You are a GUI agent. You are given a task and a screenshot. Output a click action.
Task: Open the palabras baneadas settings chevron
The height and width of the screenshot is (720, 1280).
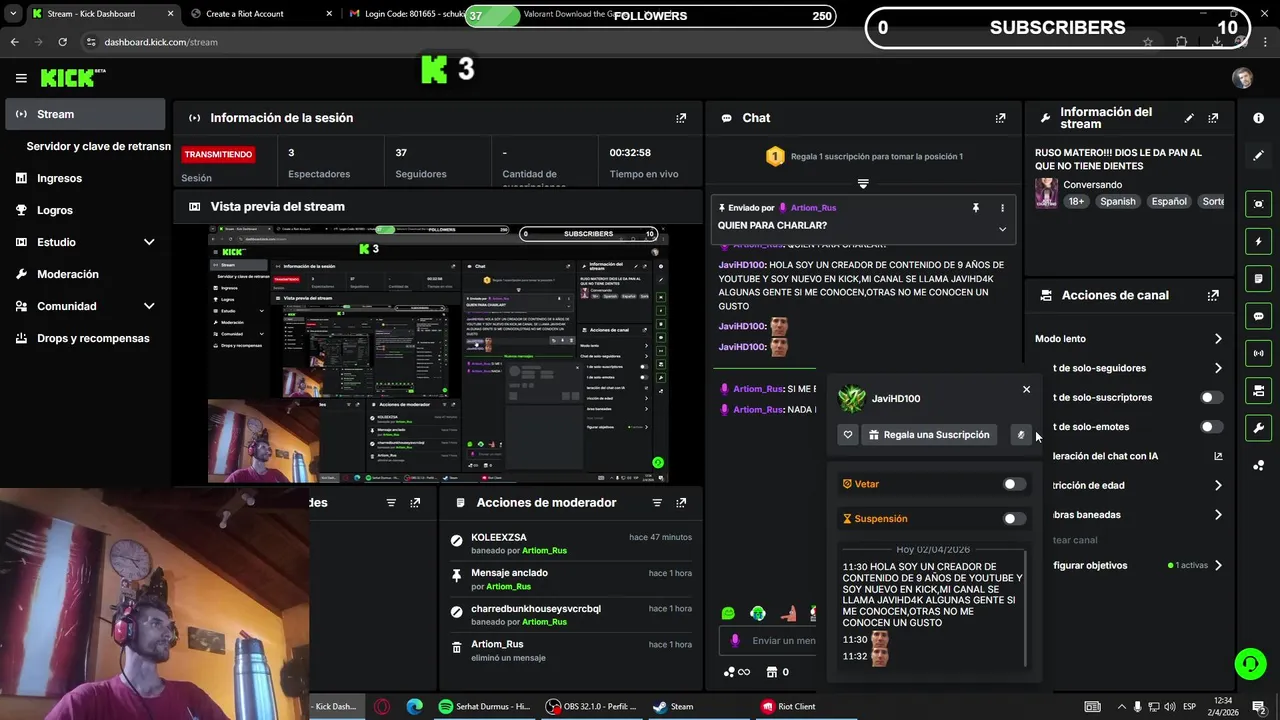pos(1218,515)
